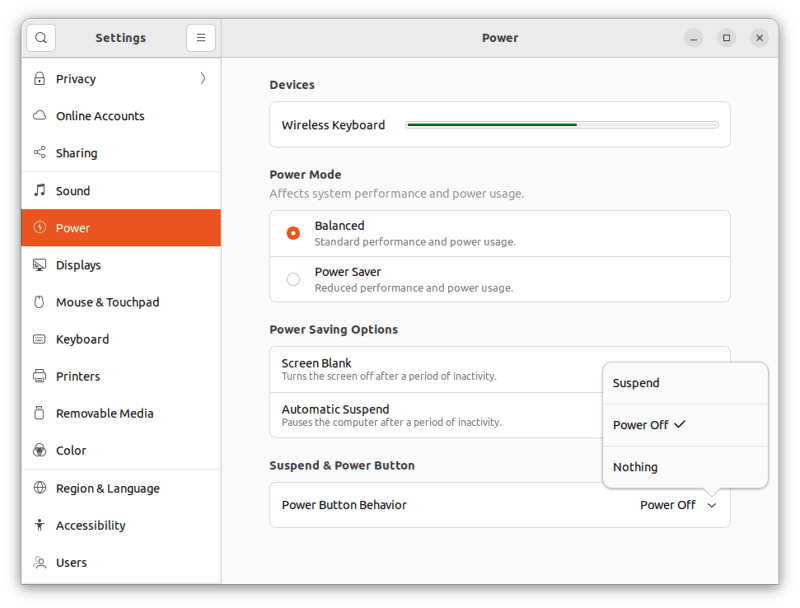Open Region & Language settings
Viewport: 800px width, 608px height.
coord(121,488)
